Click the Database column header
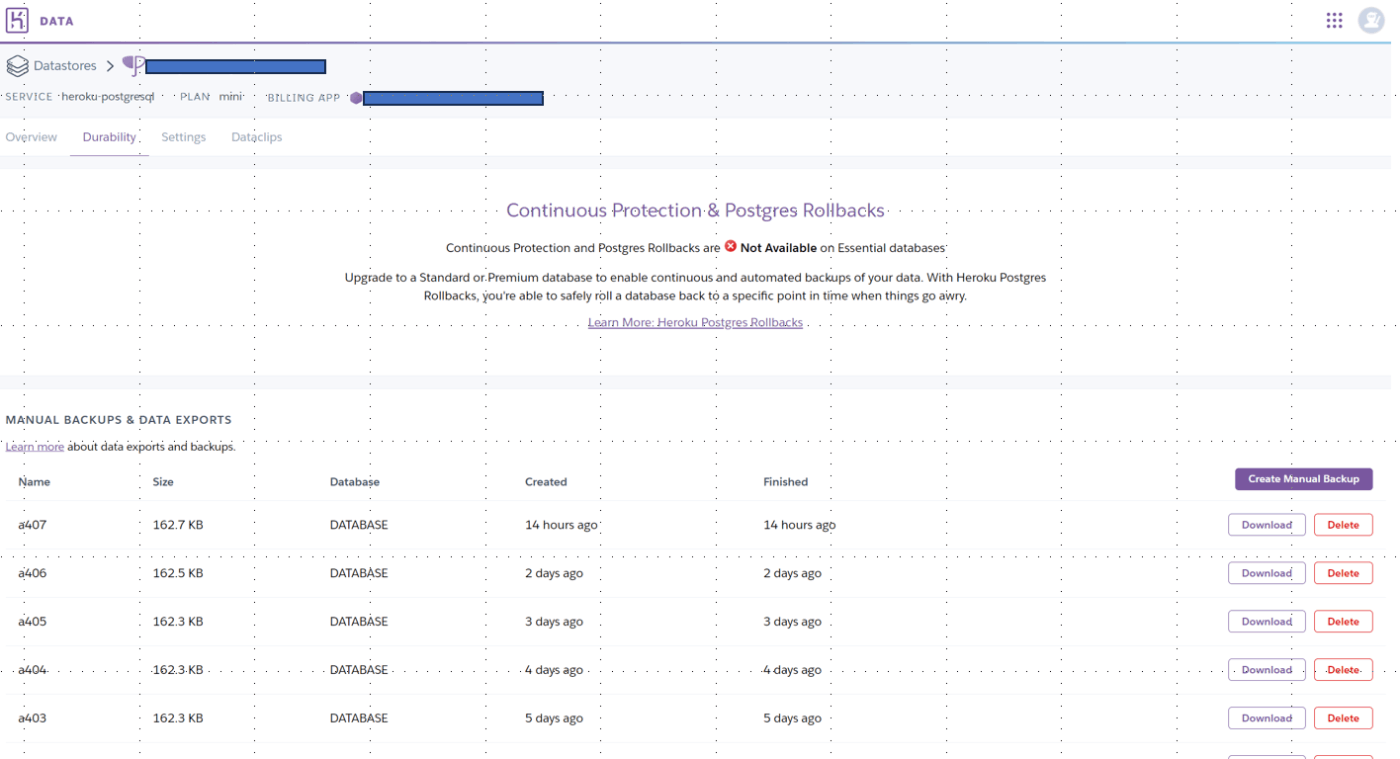This screenshot has width=1400, height=759. point(355,482)
